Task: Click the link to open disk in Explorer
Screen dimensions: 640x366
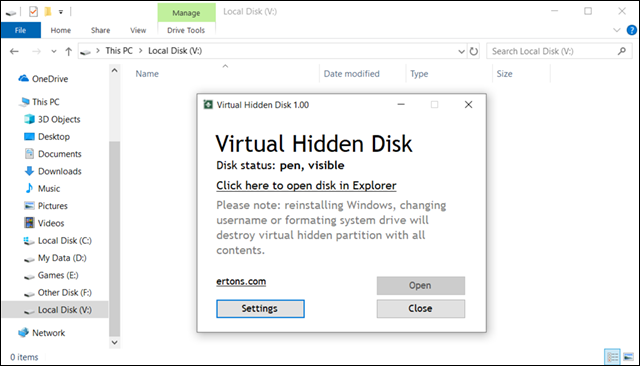Action: point(306,186)
